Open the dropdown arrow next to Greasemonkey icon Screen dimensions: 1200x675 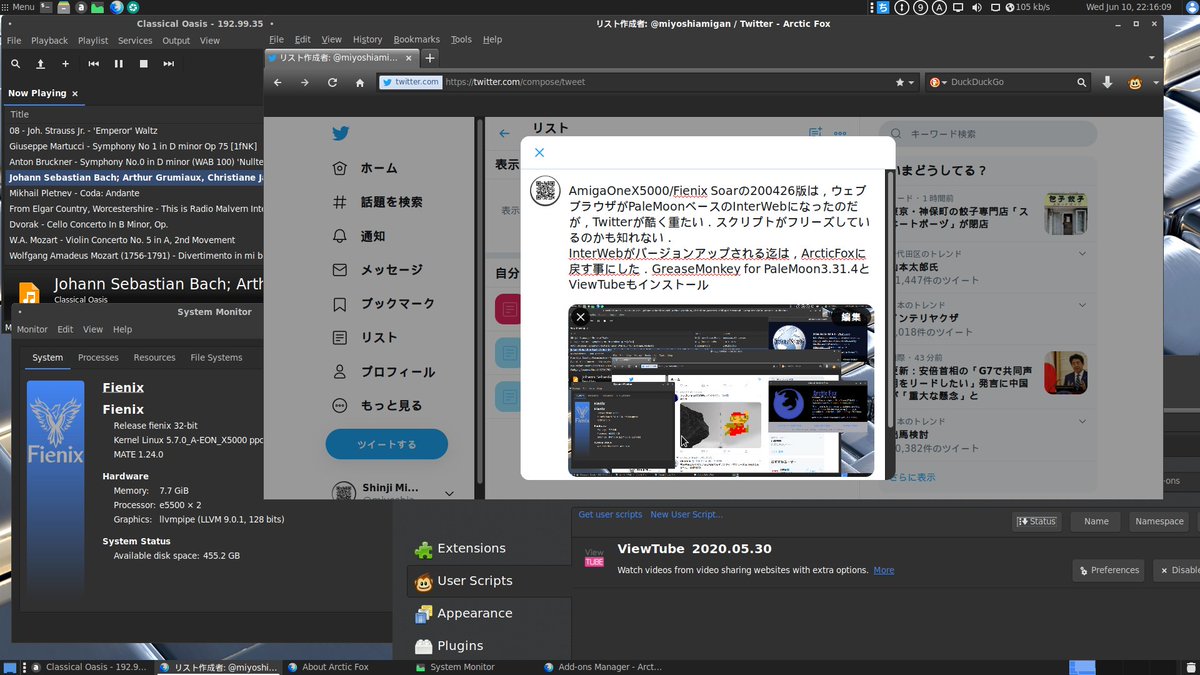1155,82
